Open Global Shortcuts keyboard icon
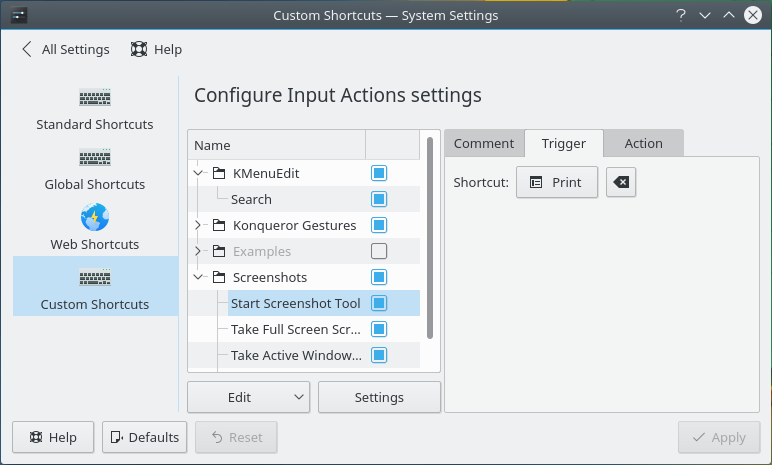The width and height of the screenshot is (772, 465). 95,158
